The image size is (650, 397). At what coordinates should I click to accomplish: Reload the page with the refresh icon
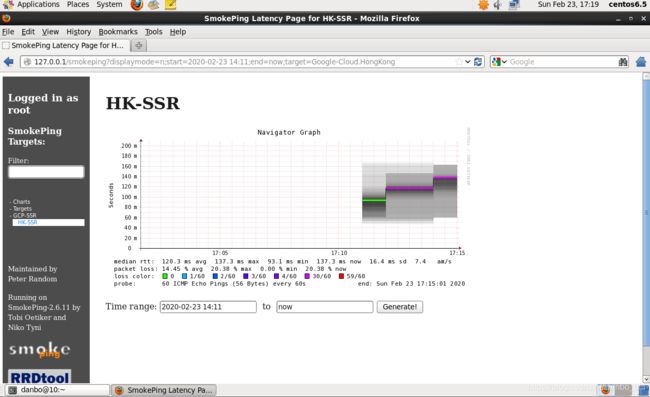478,62
